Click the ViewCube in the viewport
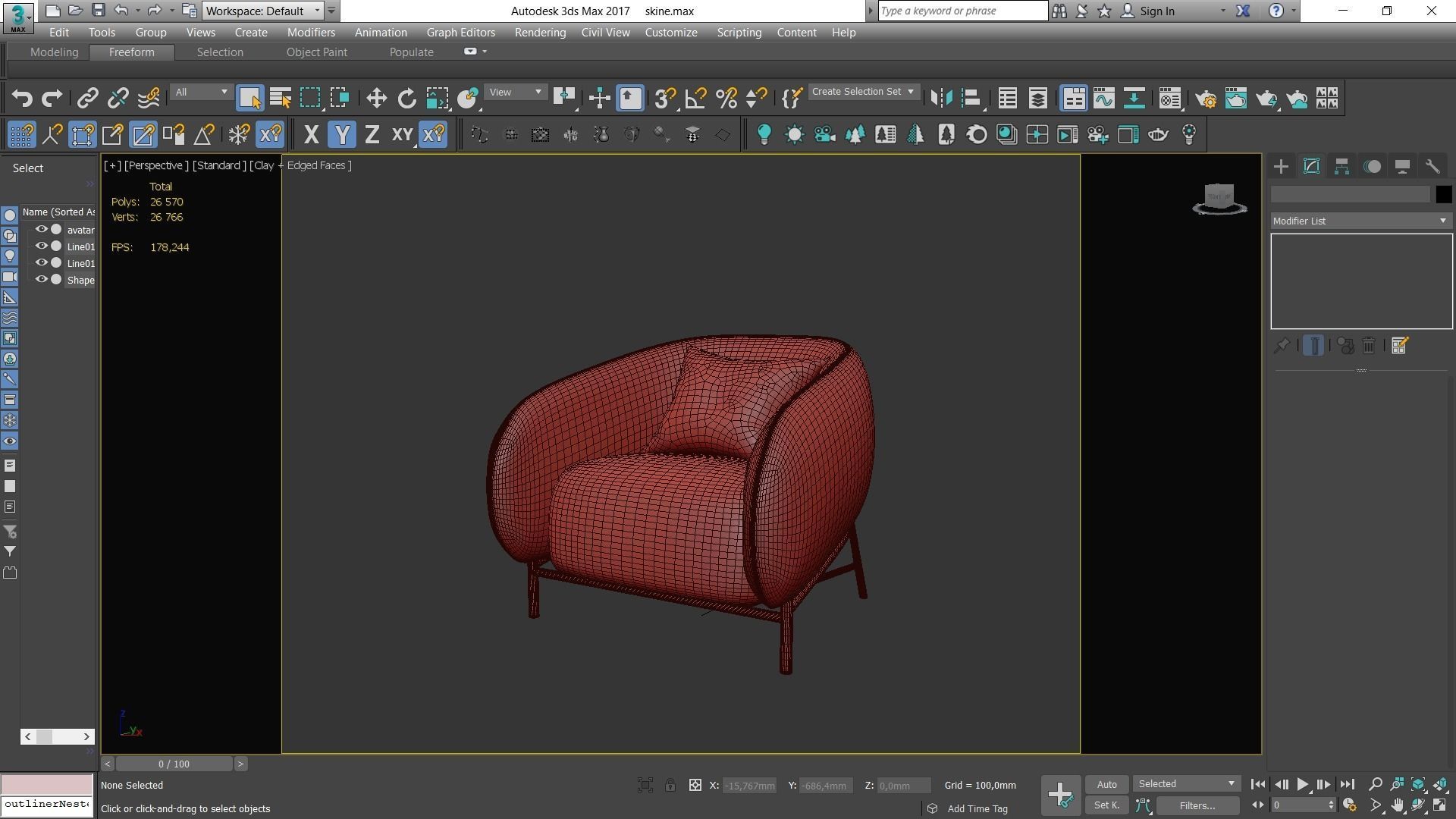Viewport: 1456px width, 819px height. pyautogui.click(x=1219, y=199)
